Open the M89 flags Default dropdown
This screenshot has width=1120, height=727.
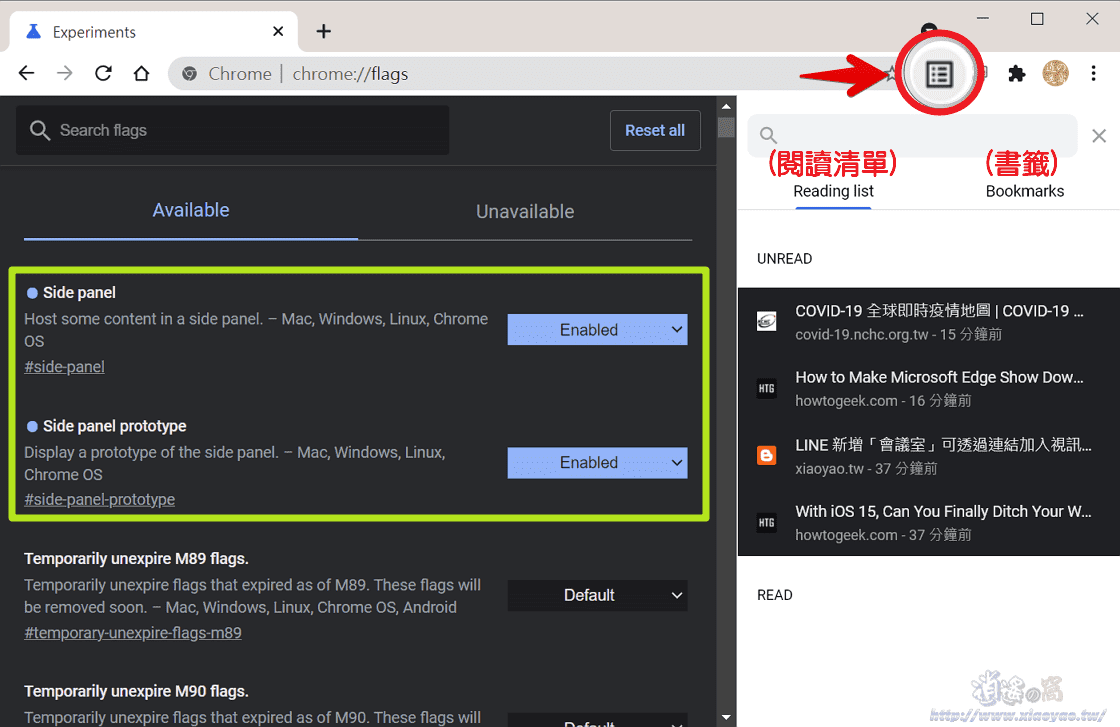click(x=597, y=595)
